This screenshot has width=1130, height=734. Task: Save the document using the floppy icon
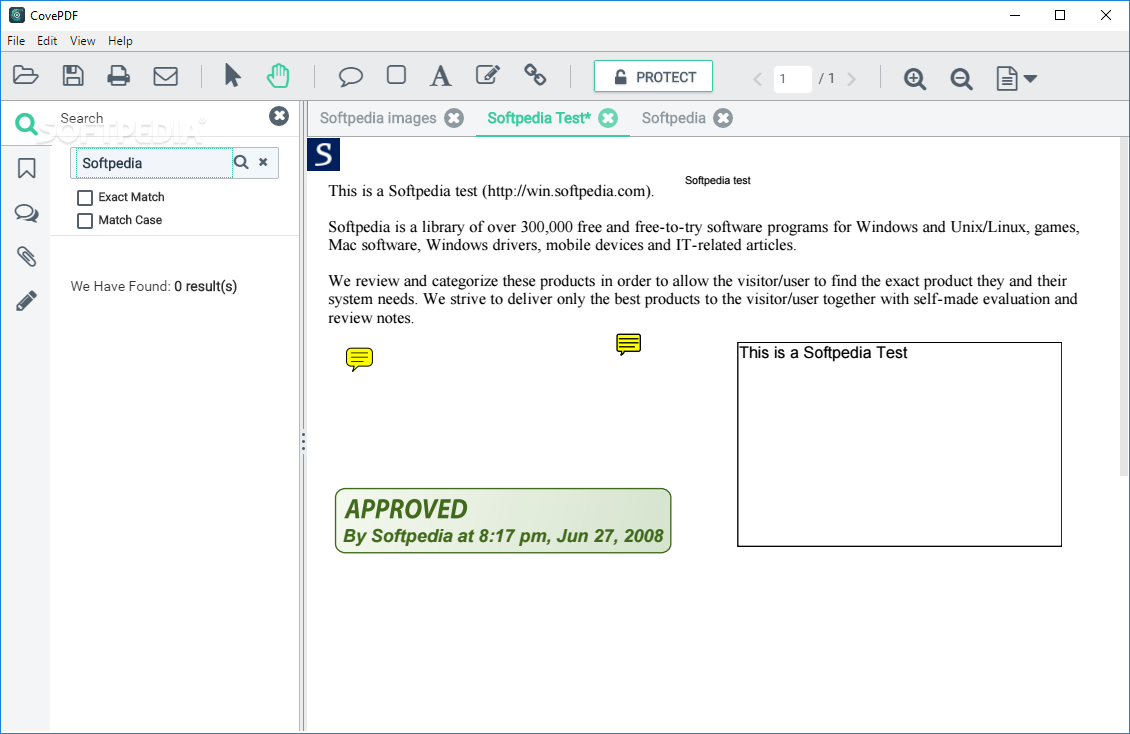[73, 76]
